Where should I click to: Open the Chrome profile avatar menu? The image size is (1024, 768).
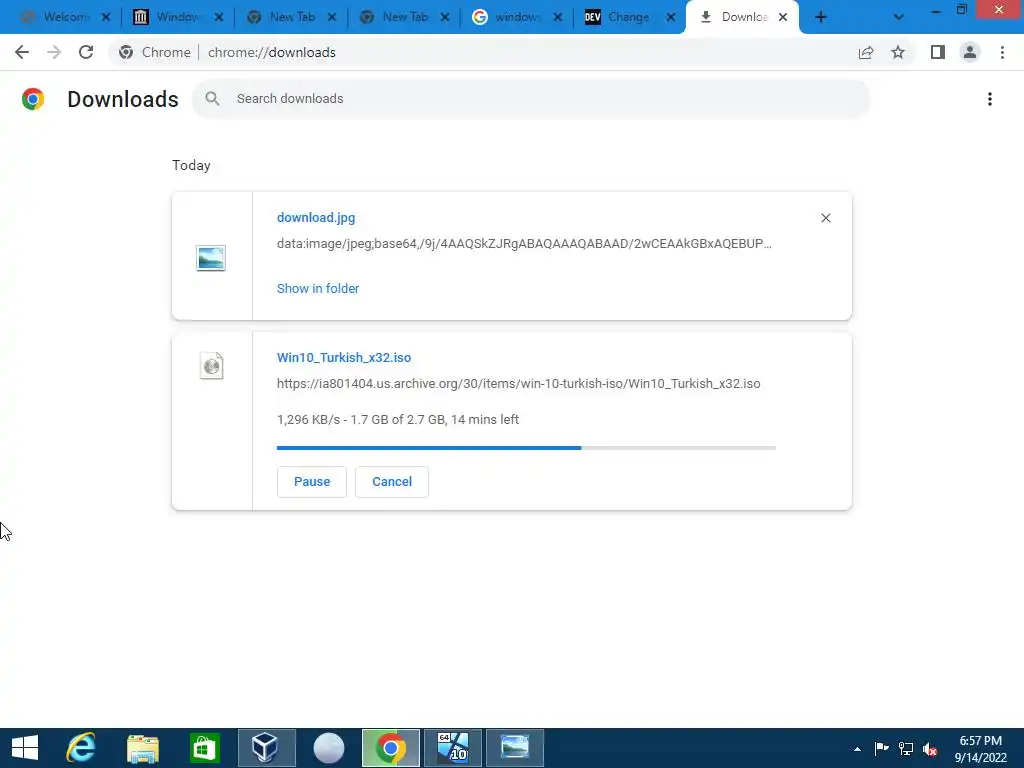pyautogui.click(x=970, y=52)
